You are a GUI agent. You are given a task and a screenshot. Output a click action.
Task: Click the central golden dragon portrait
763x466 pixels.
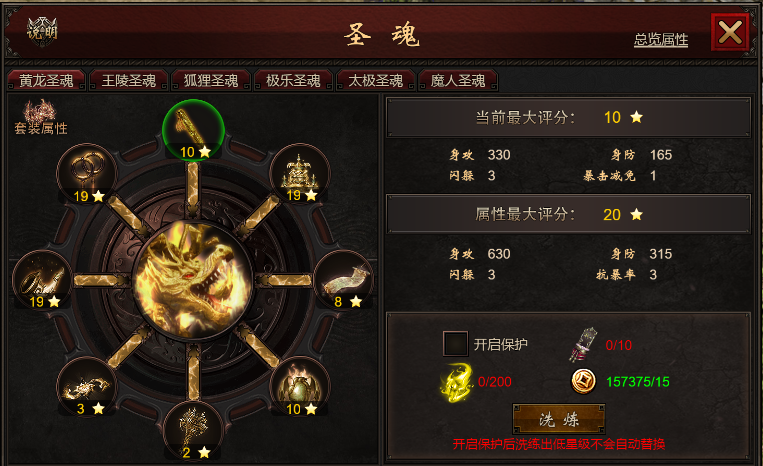click(193, 280)
